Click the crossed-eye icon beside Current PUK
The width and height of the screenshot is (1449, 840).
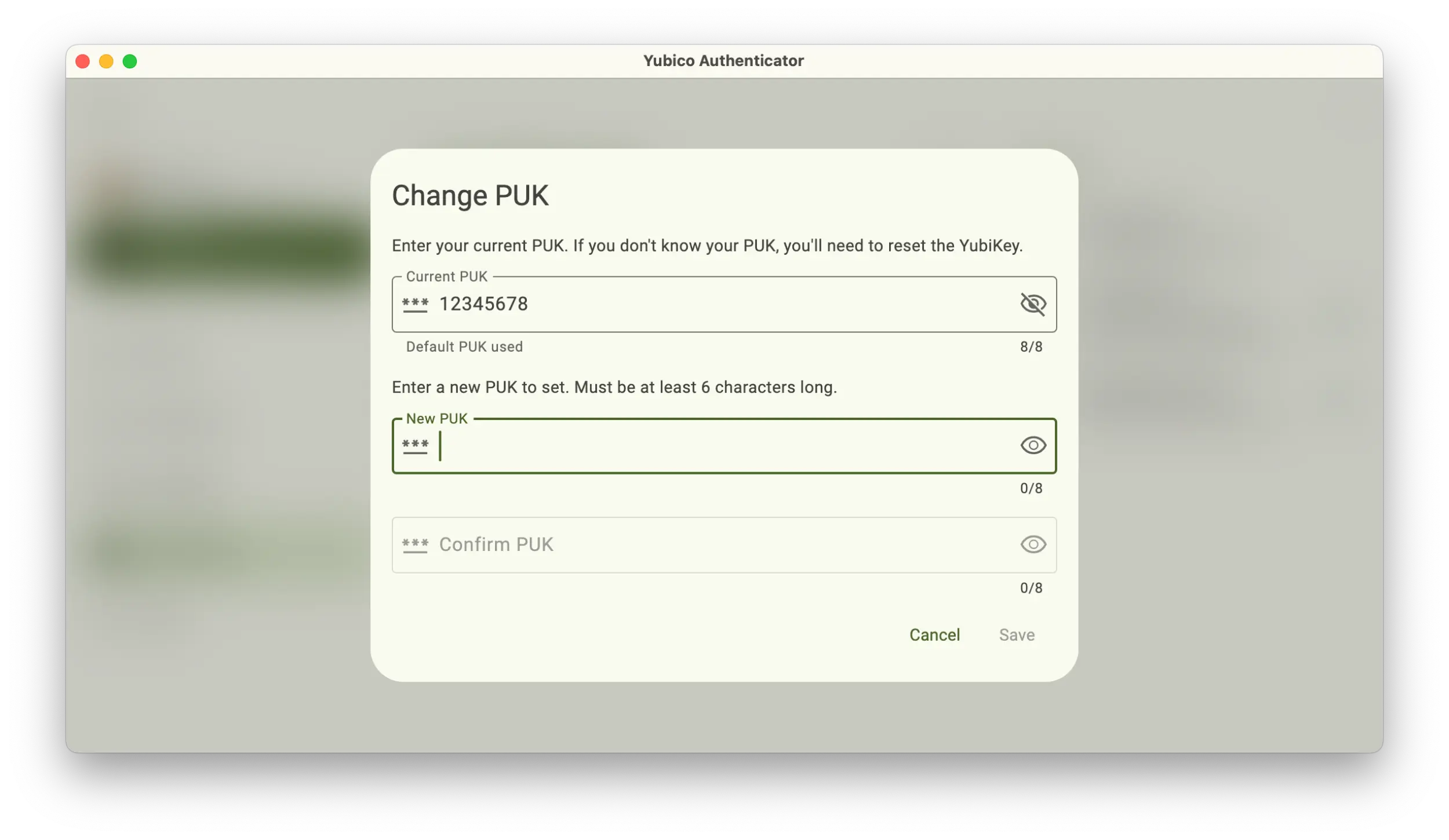point(1033,303)
